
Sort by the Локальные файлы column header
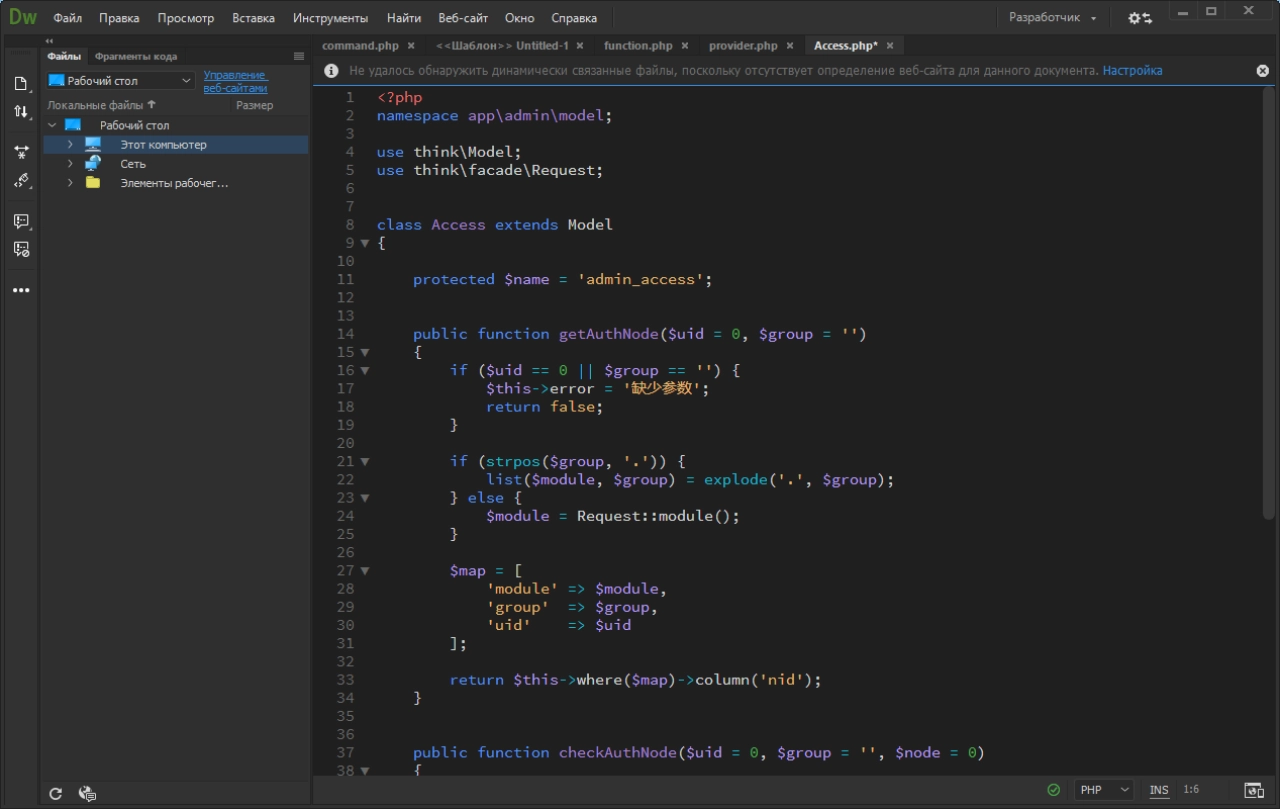pyautogui.click(x=102, y=105)
